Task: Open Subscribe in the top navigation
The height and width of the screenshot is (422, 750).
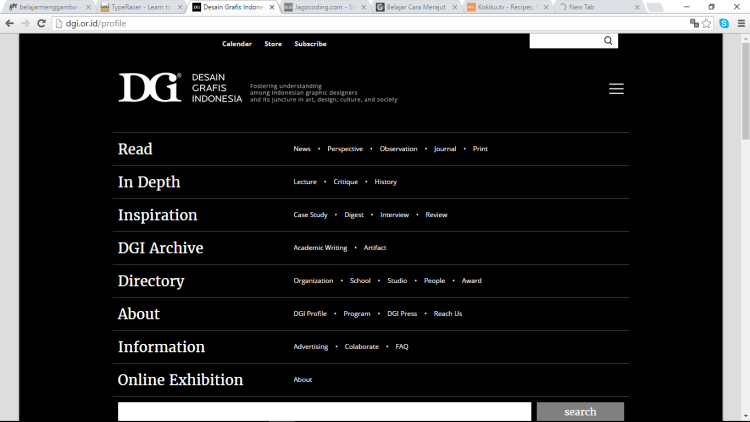Action: click(x=310, y=44)
